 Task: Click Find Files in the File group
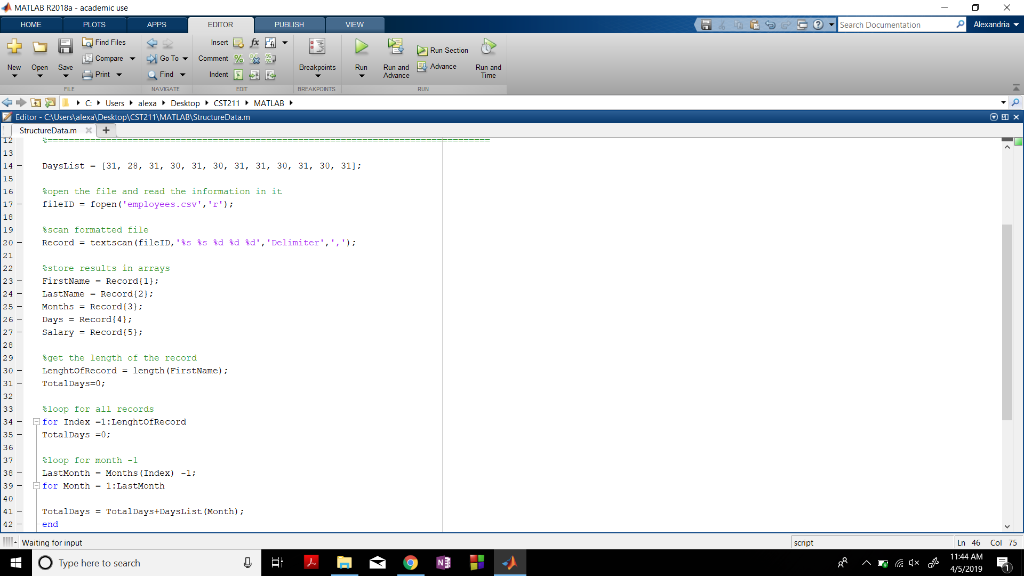pyautogui.click(x=104, y=42)
